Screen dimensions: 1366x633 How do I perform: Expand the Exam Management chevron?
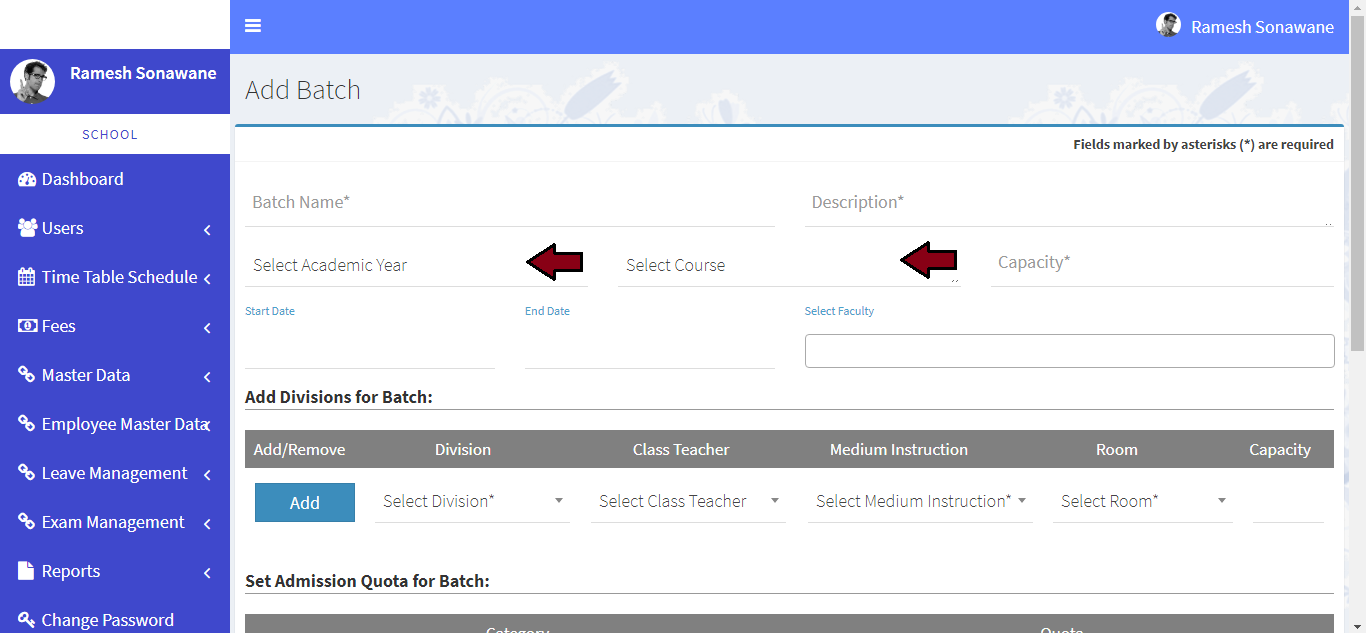(x=207, y=524)
